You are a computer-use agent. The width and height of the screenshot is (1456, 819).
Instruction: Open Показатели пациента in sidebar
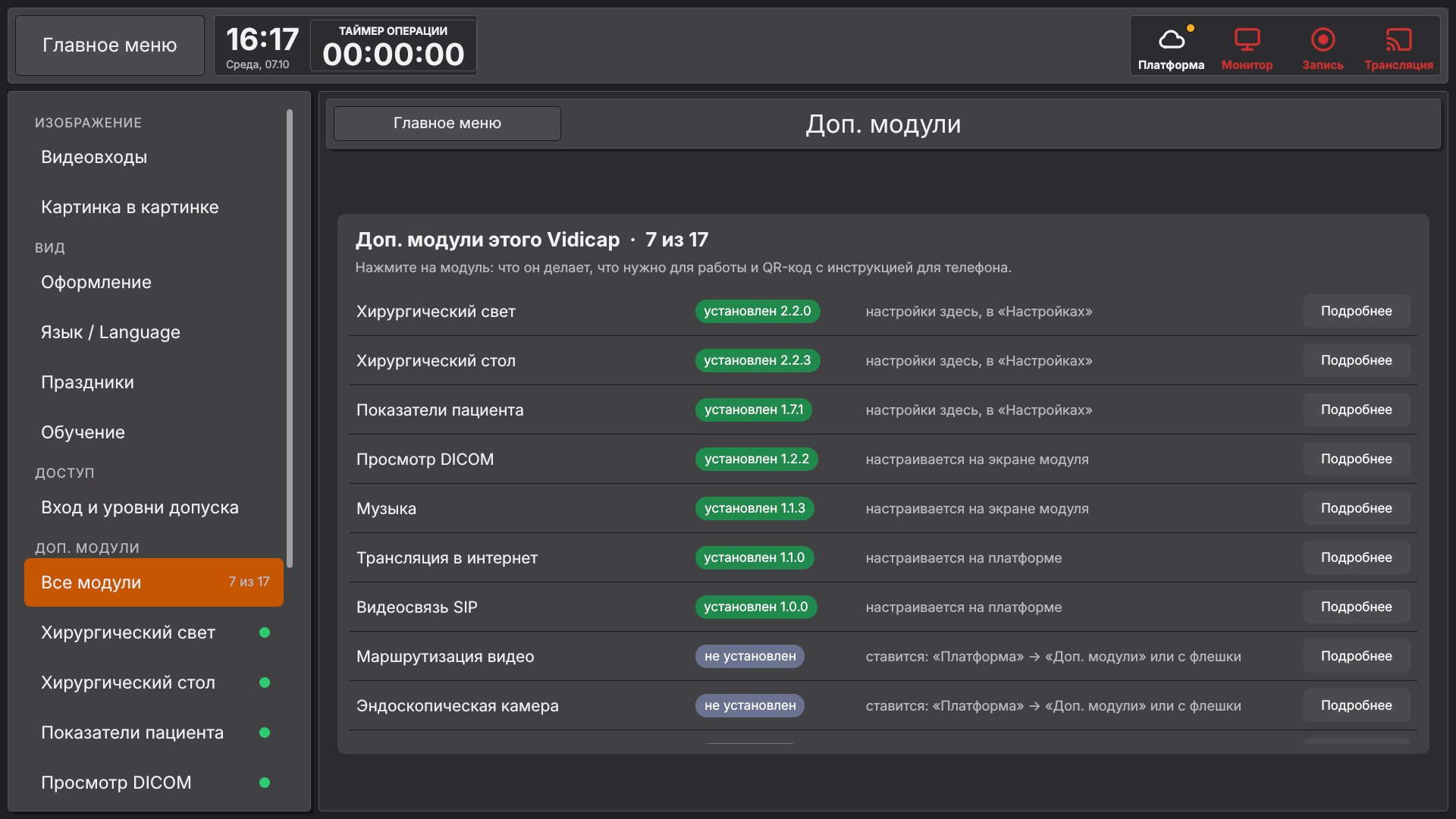pyautogui.click(x=154, y=733)
